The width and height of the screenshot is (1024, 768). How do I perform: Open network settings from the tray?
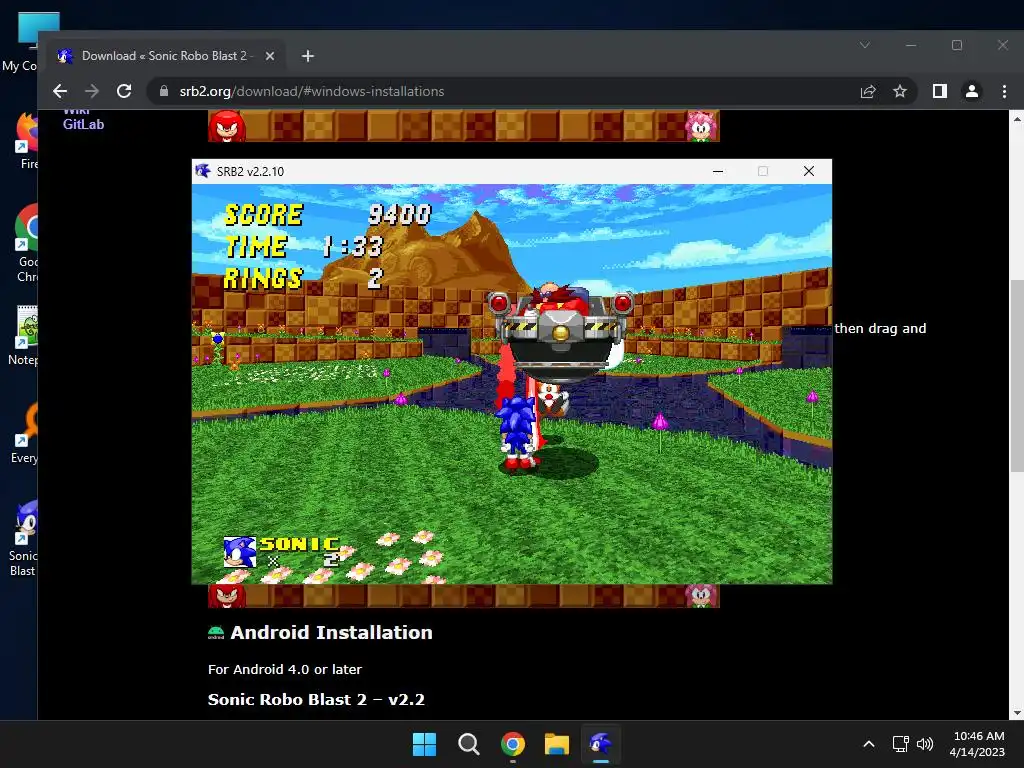[901, 744]
